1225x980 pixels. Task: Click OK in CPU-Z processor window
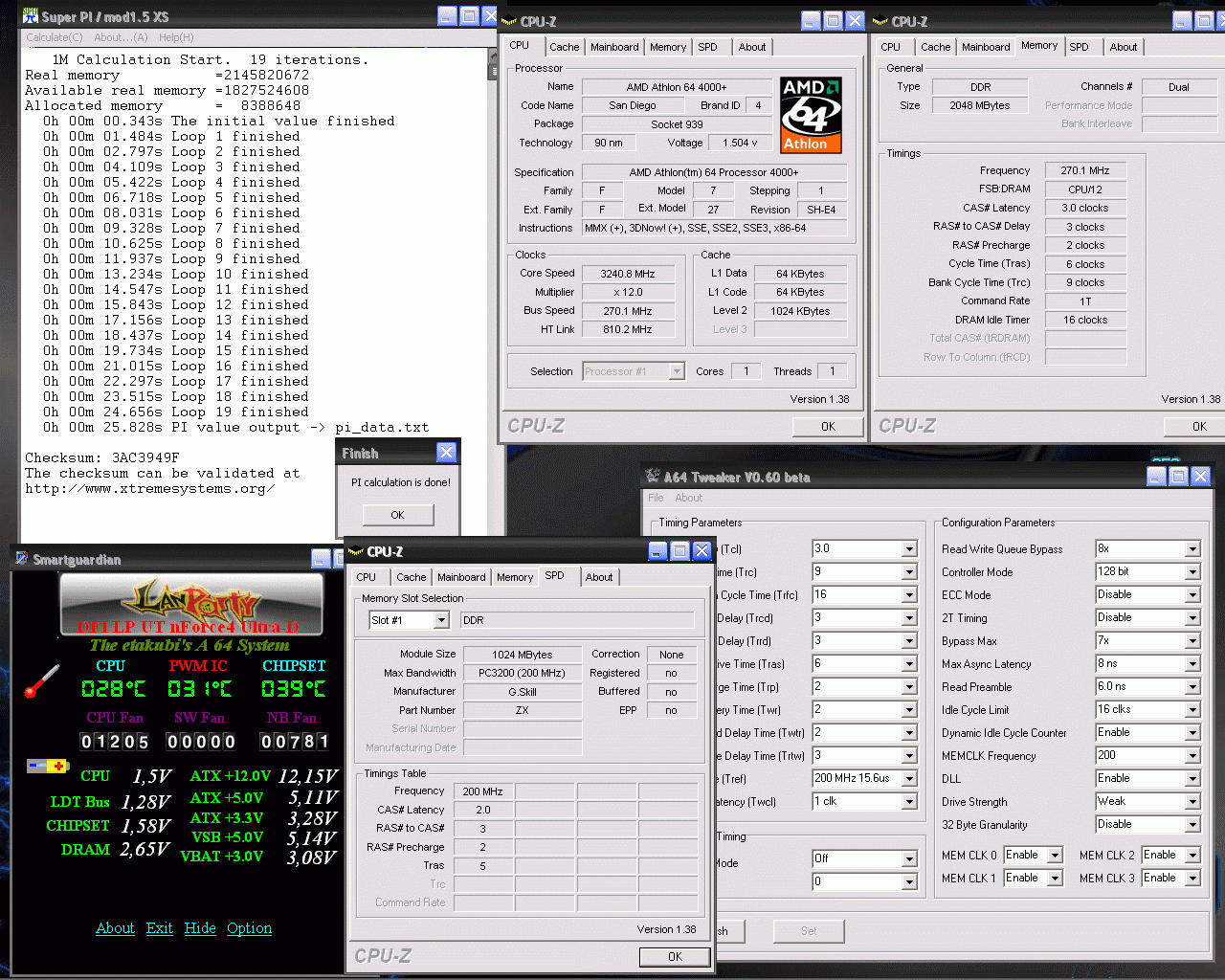point(828,427)
